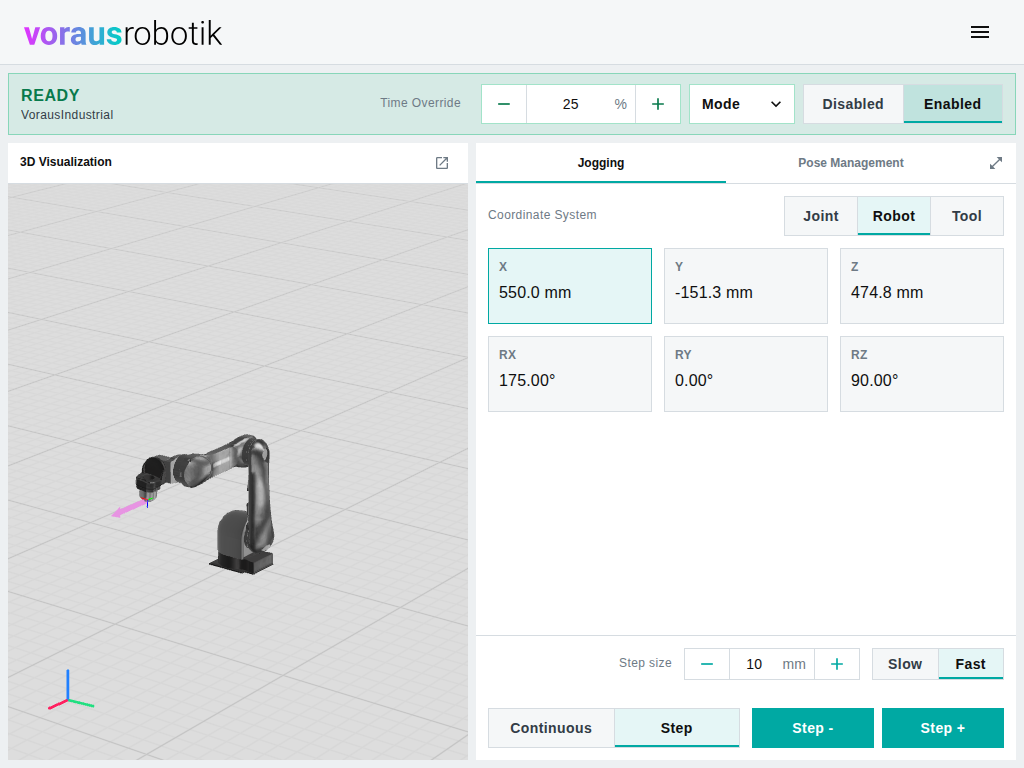Viewport: 1024px width, 768px height.
Task: Click the vorausrobotik logo
Action: (123, 33)
